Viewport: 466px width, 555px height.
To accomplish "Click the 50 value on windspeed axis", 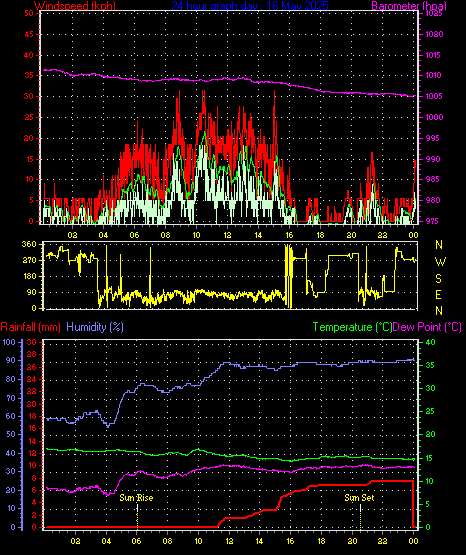I will [29, 13].
